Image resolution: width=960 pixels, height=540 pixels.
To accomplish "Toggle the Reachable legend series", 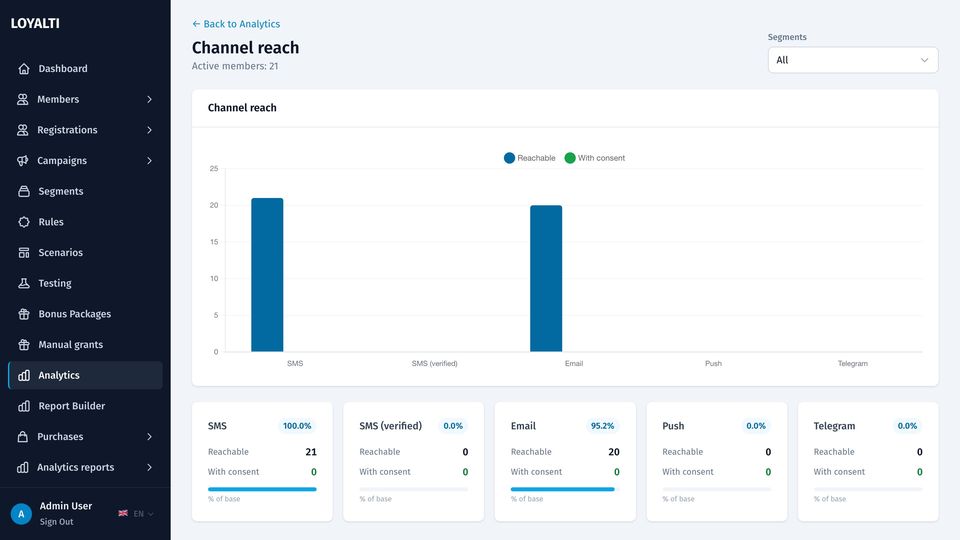I will [530, 158].
